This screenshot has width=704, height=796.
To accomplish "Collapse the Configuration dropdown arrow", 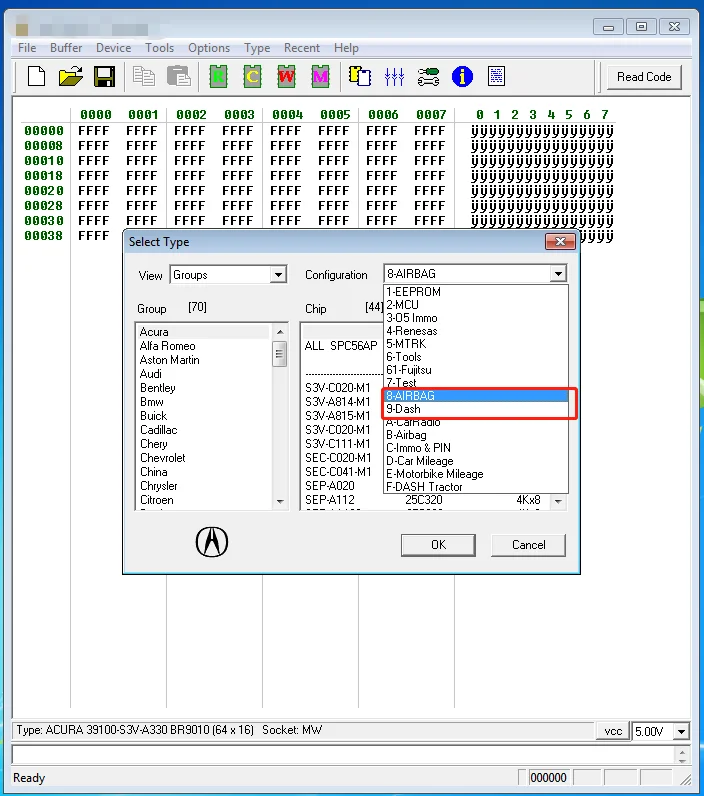I will (558, 274).
